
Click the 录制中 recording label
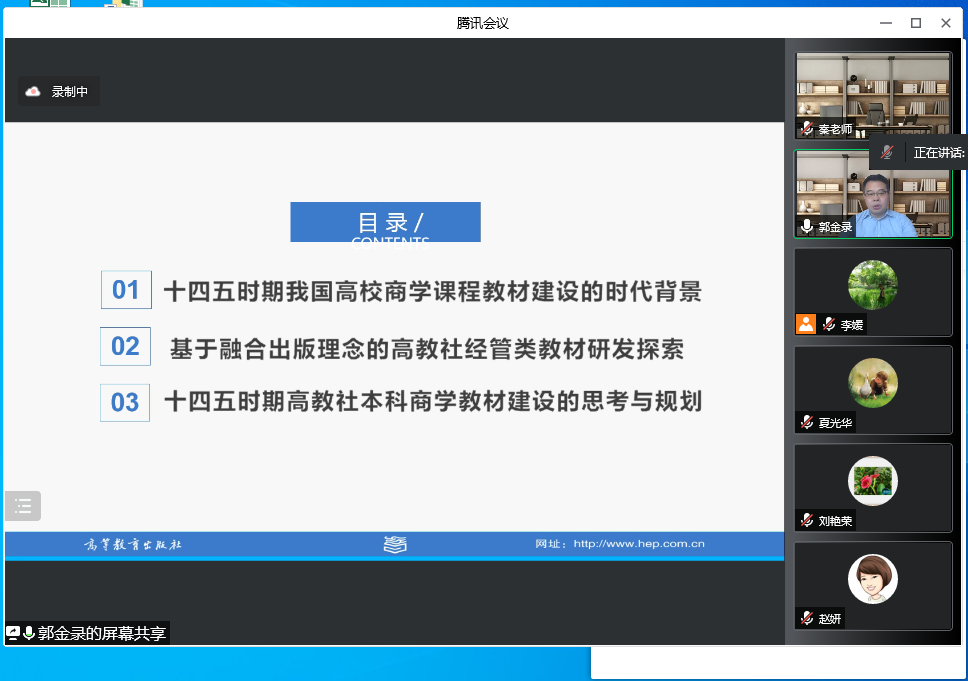70,92
